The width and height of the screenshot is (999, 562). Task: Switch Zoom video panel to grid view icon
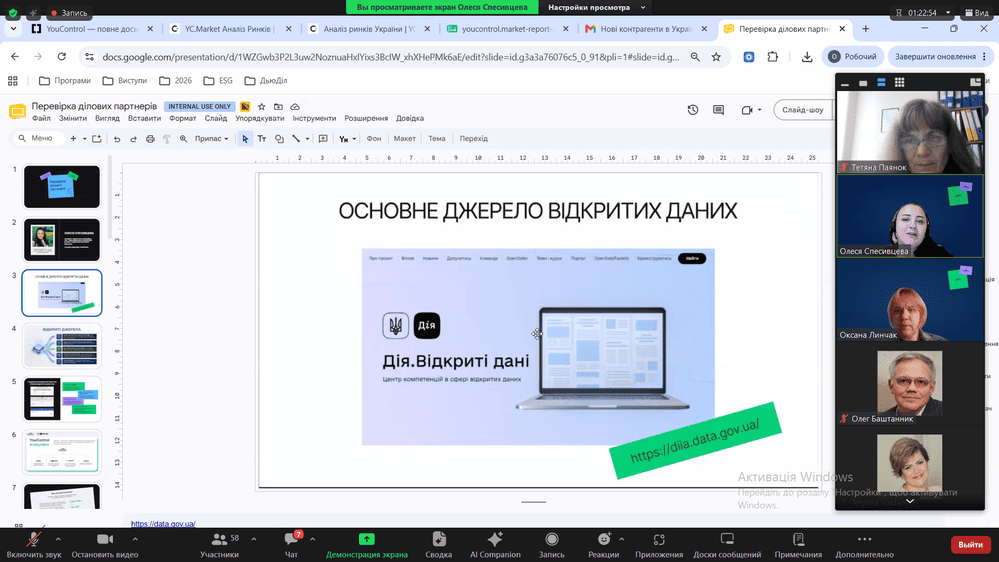click(900, 82)
